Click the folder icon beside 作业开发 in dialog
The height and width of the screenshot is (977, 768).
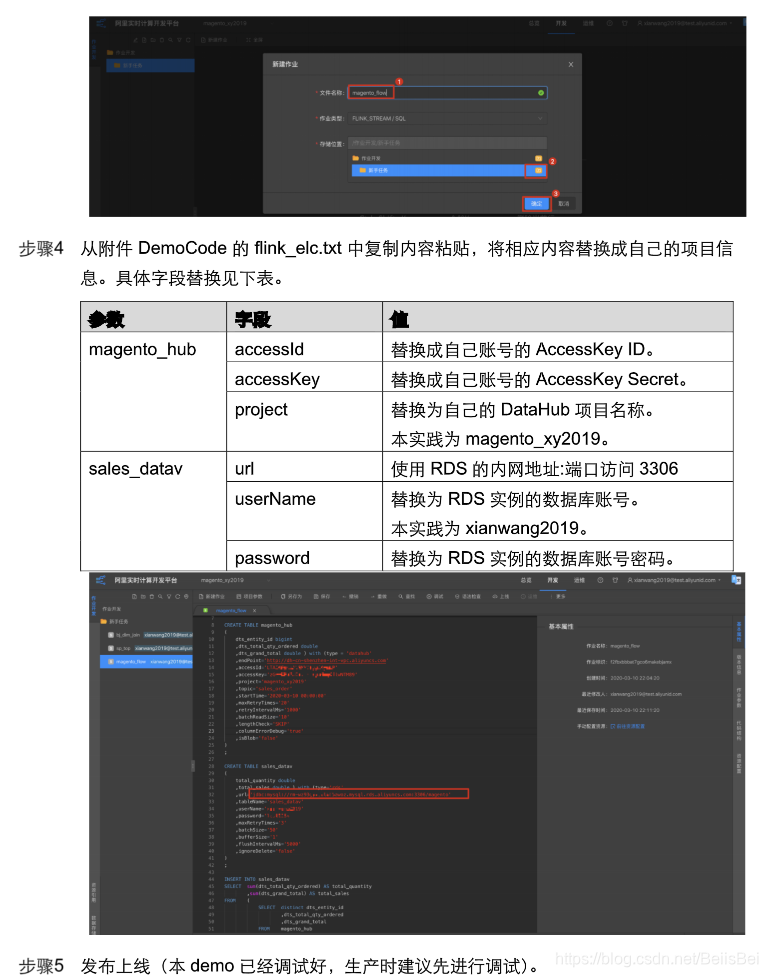pyautogui.click(x=538, y=158)
